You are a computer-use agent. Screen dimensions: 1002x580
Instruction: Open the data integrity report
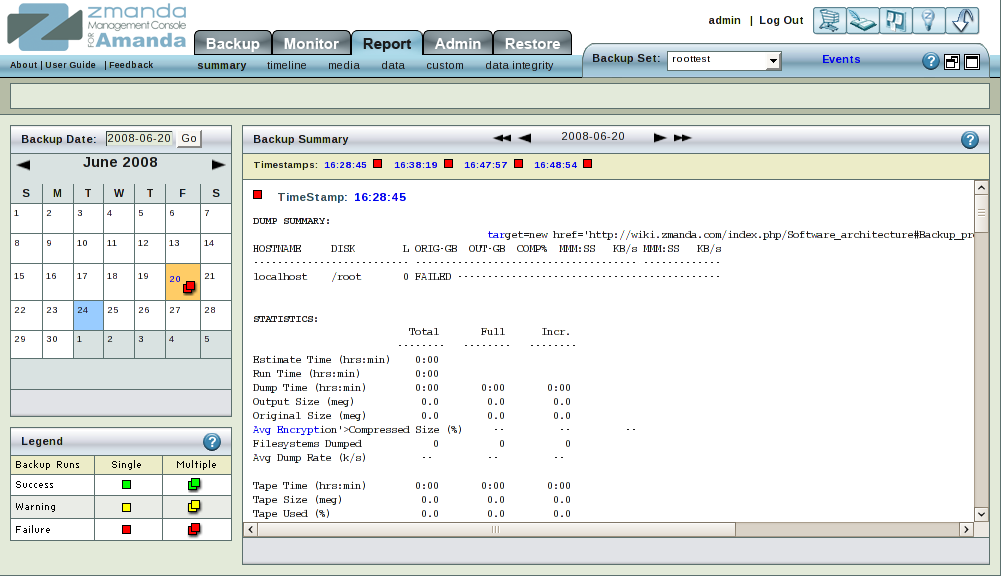point(519,65)
